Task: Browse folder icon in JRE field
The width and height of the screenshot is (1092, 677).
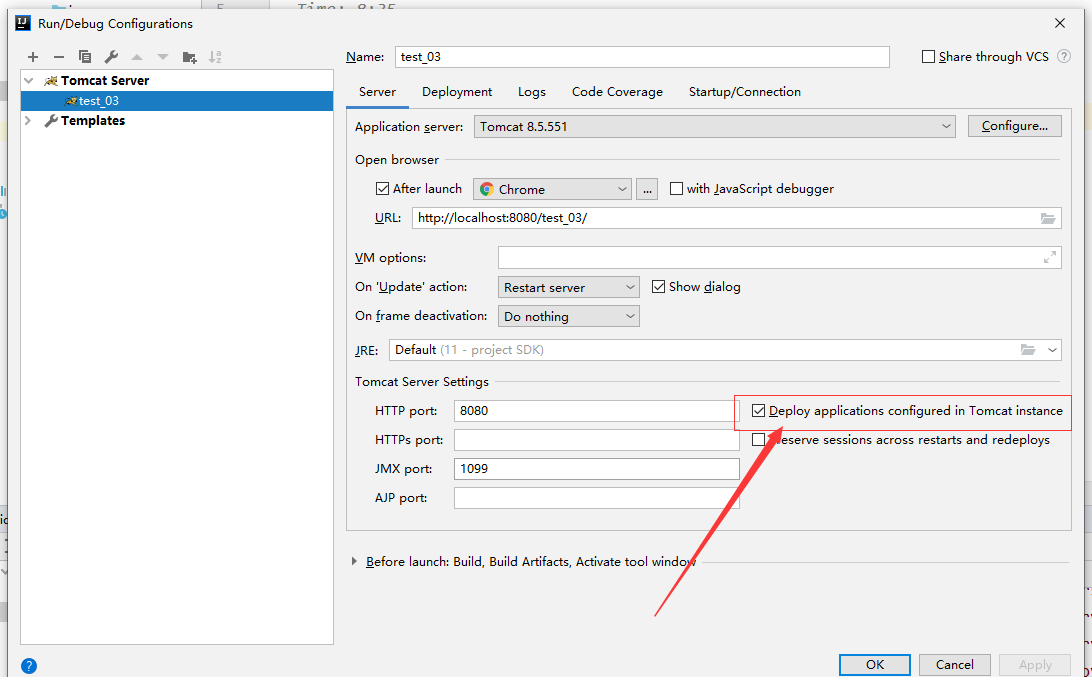Action: click(x=1028, y=350)
